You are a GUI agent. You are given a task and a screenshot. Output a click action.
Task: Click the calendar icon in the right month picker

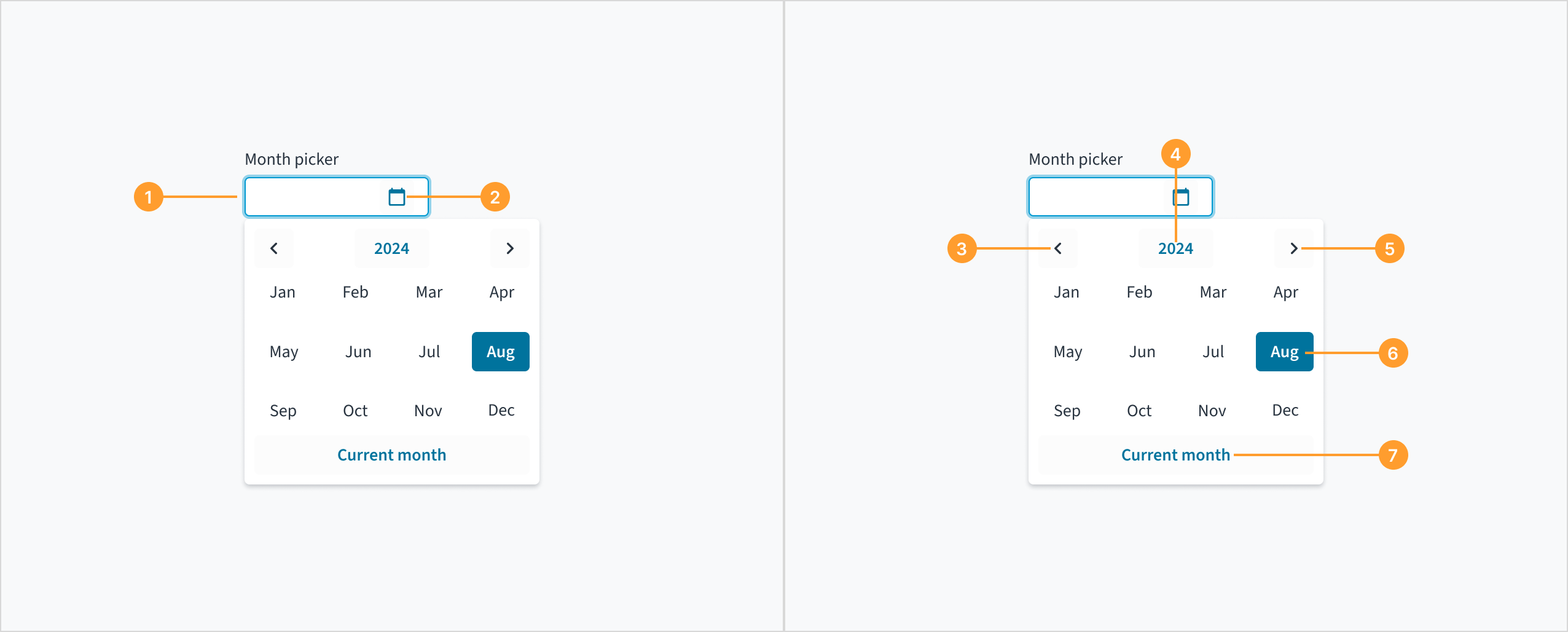pos(1179,197)
